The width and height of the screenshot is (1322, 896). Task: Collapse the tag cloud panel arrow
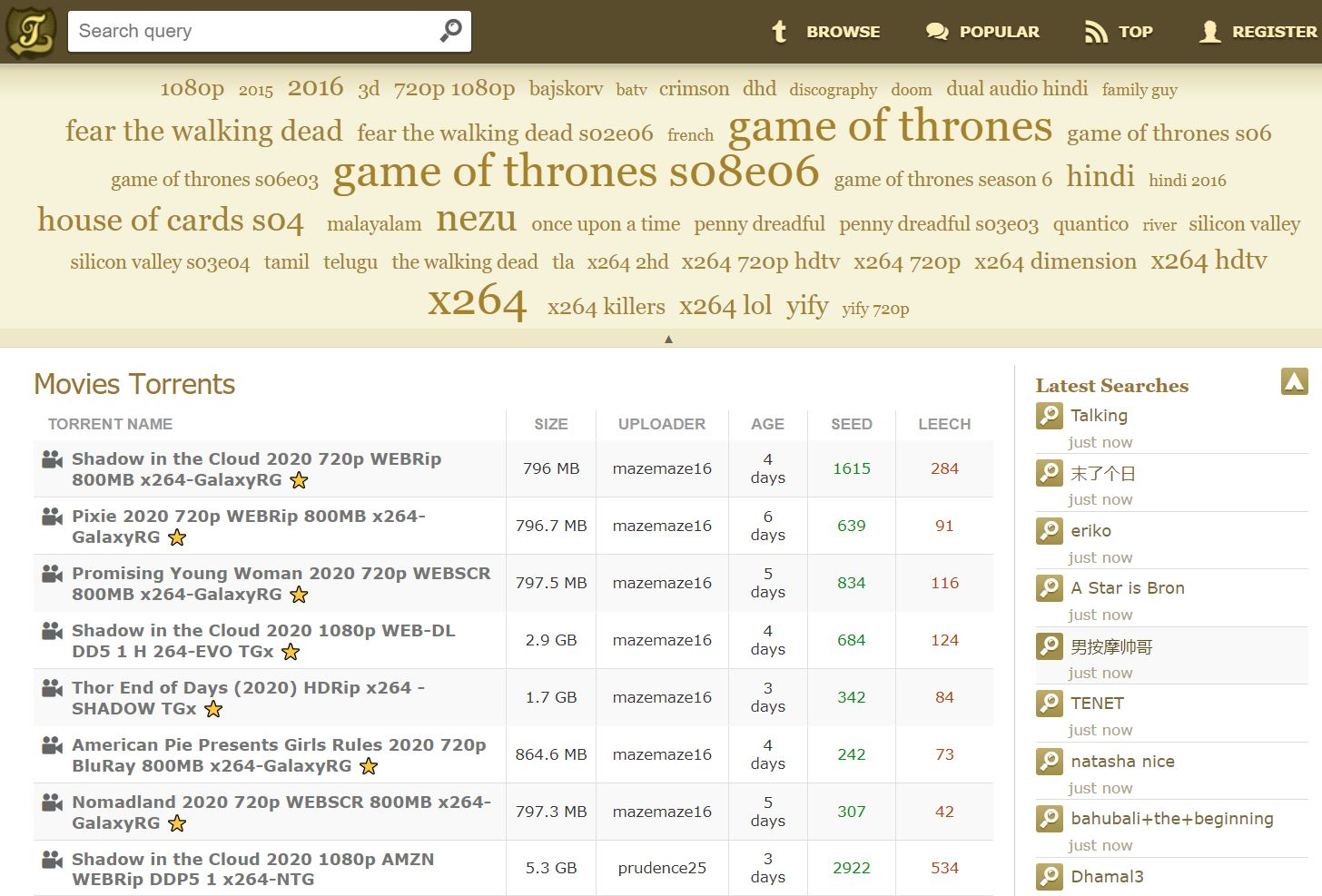669,339
